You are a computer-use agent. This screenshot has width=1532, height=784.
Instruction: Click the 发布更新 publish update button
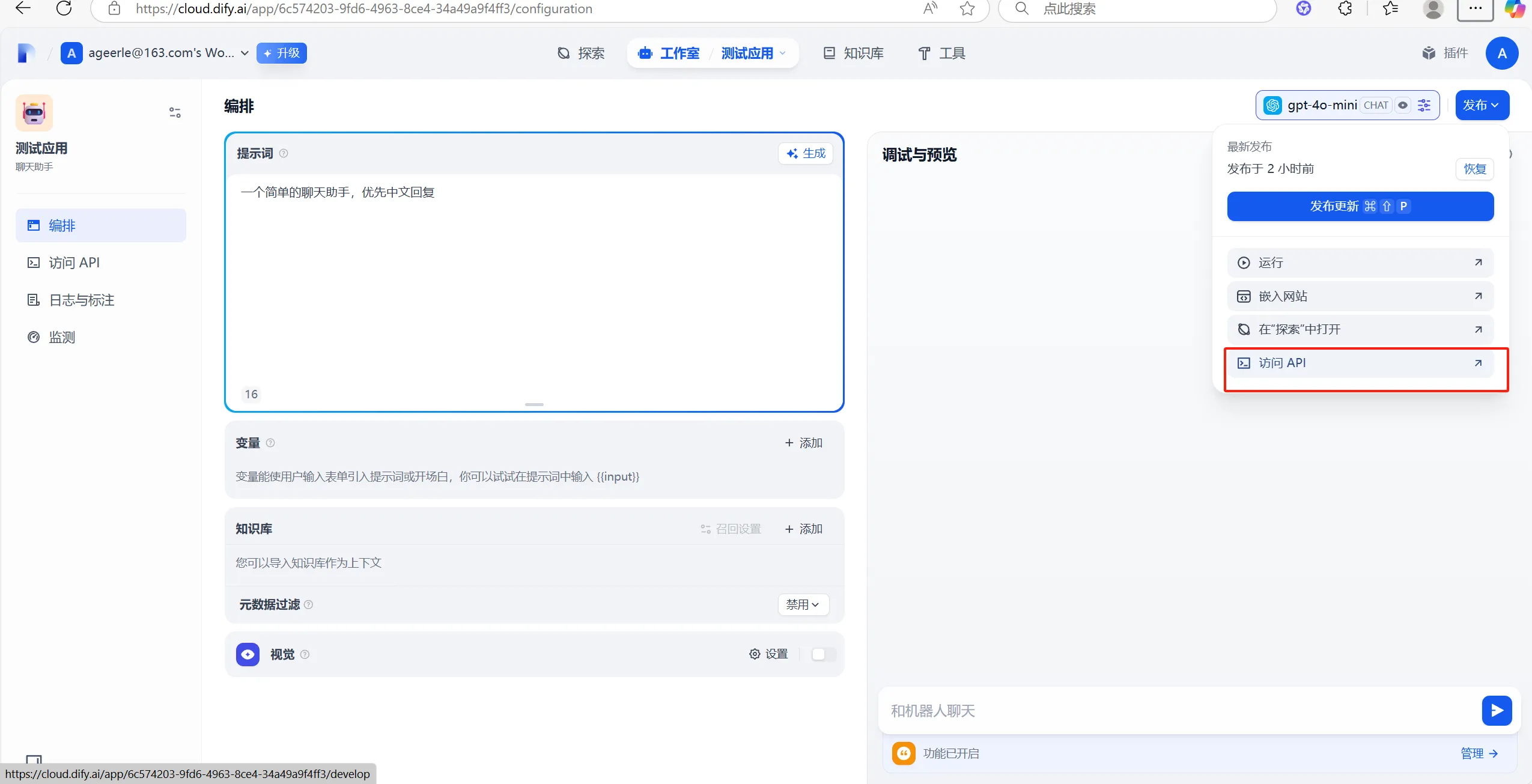click(x=1360, y=206)
